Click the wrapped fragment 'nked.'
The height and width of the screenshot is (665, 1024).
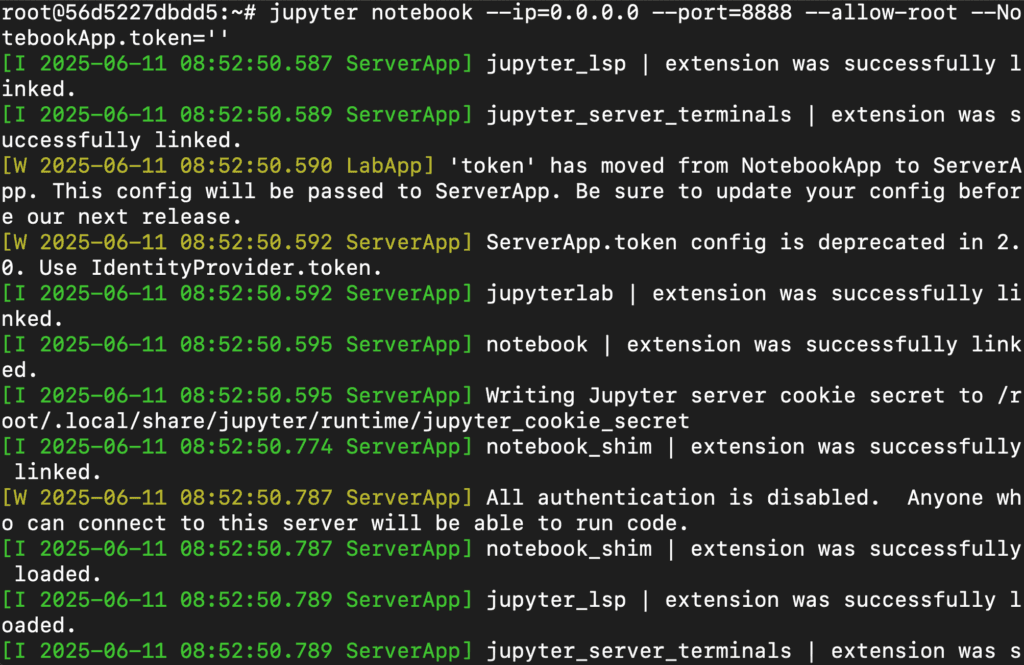click(x=32, y=319)
